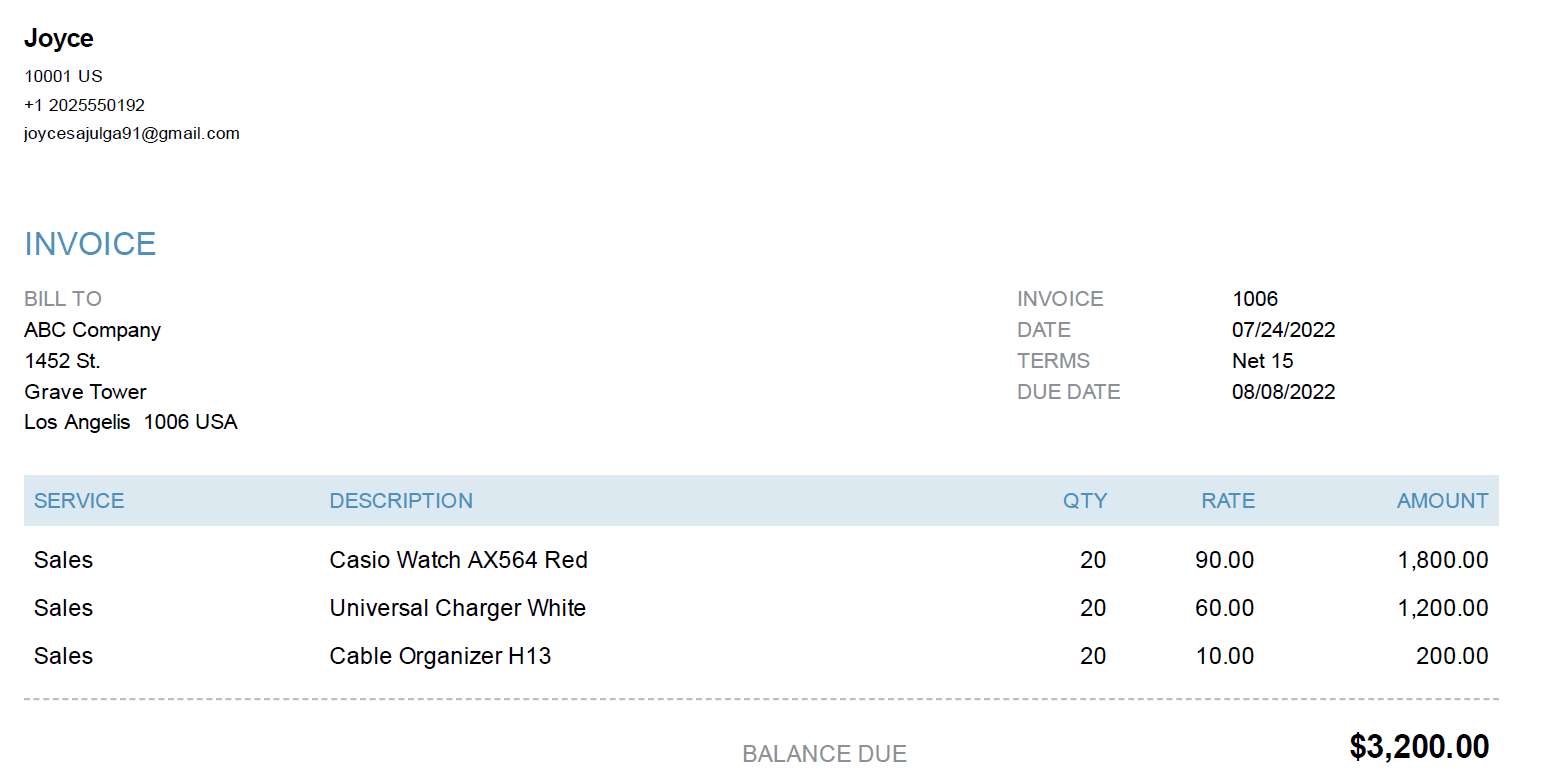Select the ABC Company bill-to name
The height and width of the screenshot is (775, 1542).
pyautogui.click(x=92, y=330)
